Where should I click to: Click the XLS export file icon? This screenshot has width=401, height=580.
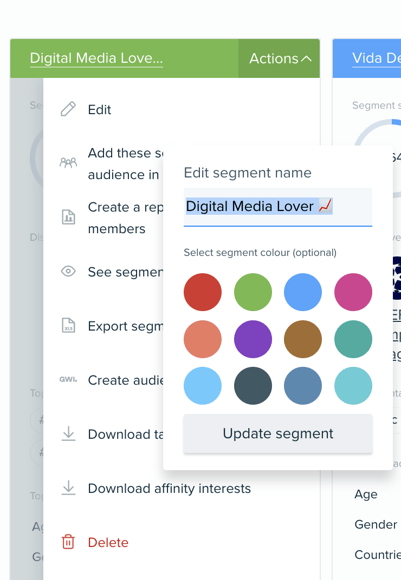[68, 326]
